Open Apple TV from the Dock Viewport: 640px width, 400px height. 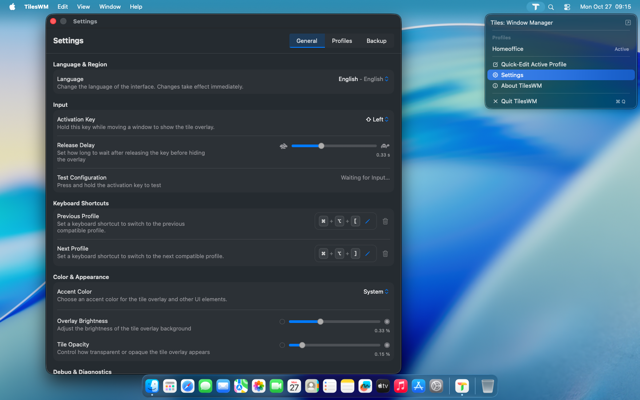coord(383,386)
